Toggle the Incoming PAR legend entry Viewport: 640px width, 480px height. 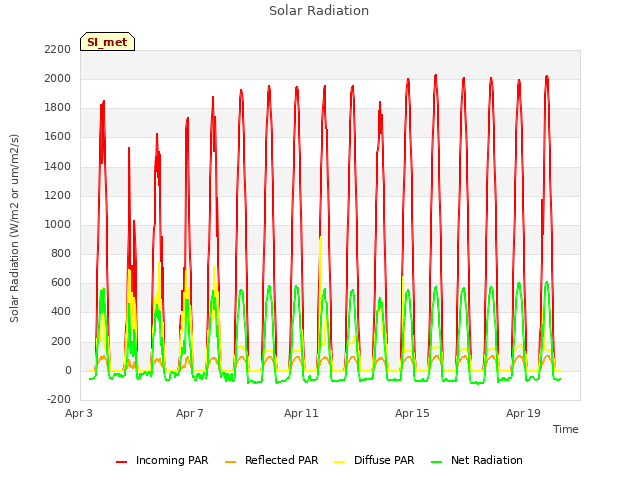pyautogui.click(x=162, y=460)
